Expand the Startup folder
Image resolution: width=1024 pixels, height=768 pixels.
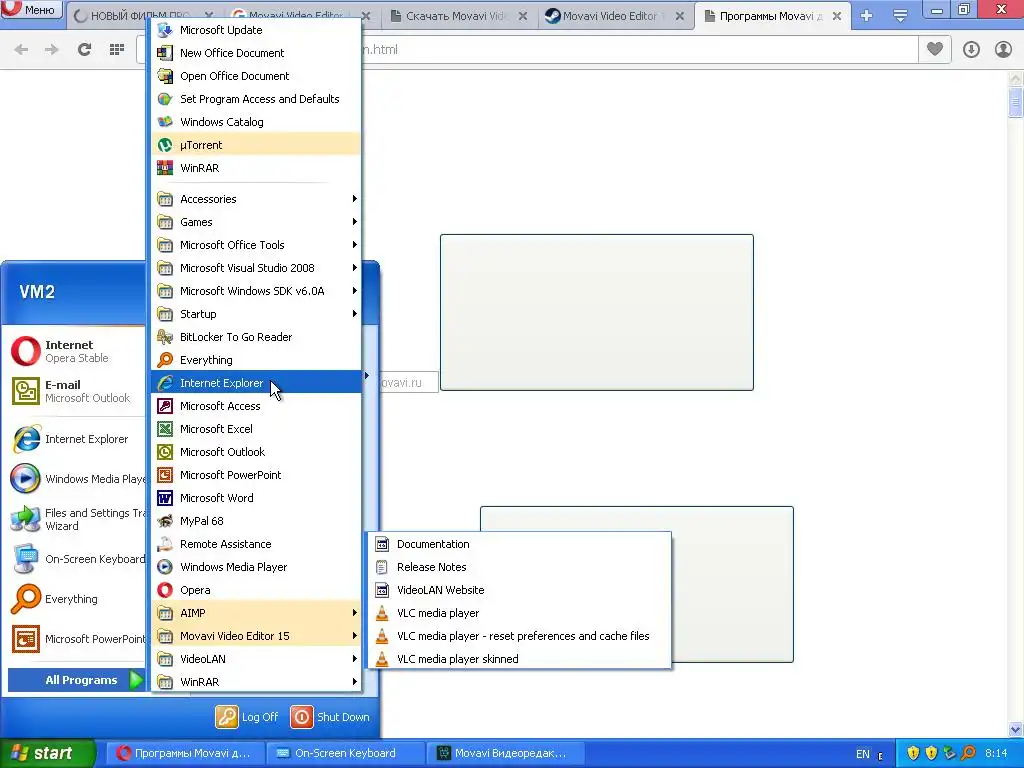(256, 314)
